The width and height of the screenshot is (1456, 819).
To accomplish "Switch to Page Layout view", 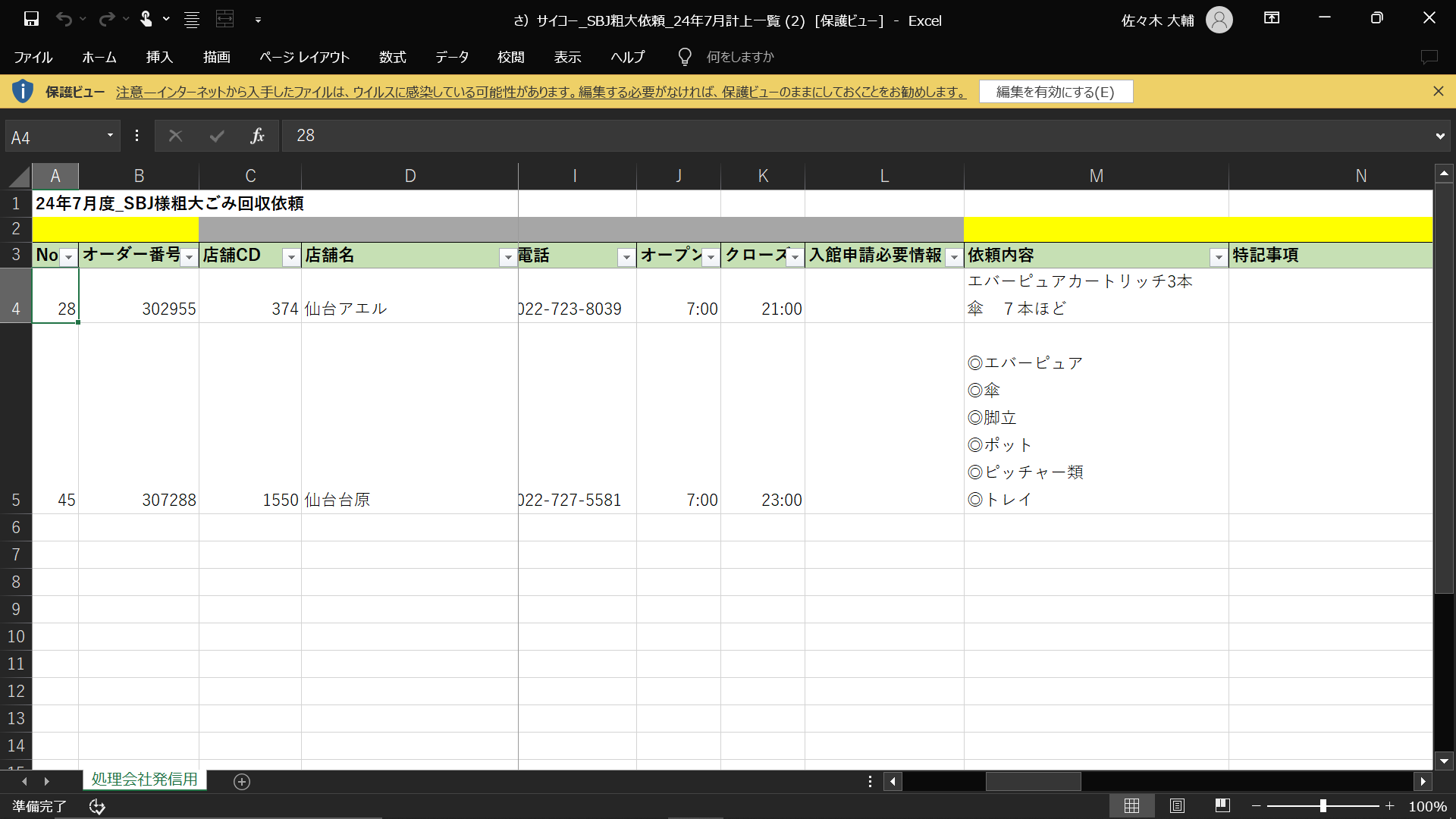I will click(x=1177, y=805).
